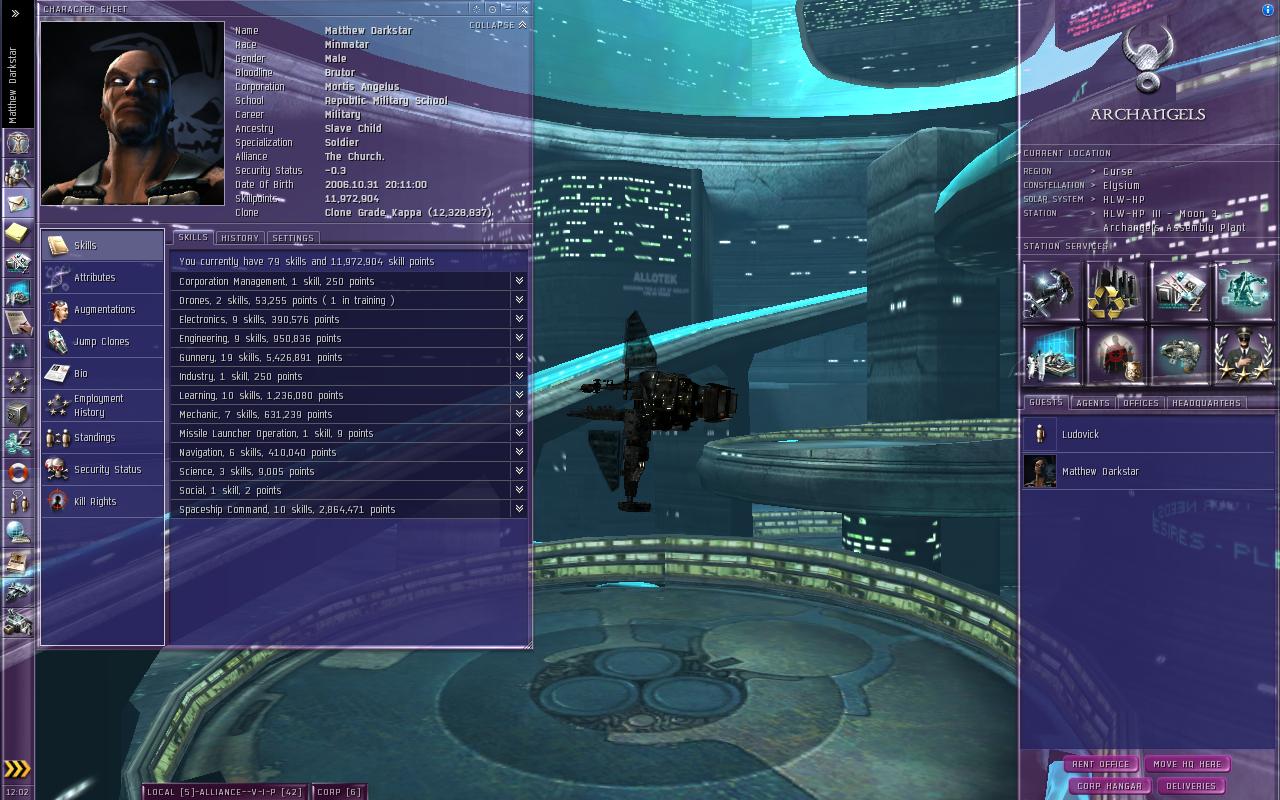Pin the Character Sheet window with circle icon

click(x=492, y=9)
